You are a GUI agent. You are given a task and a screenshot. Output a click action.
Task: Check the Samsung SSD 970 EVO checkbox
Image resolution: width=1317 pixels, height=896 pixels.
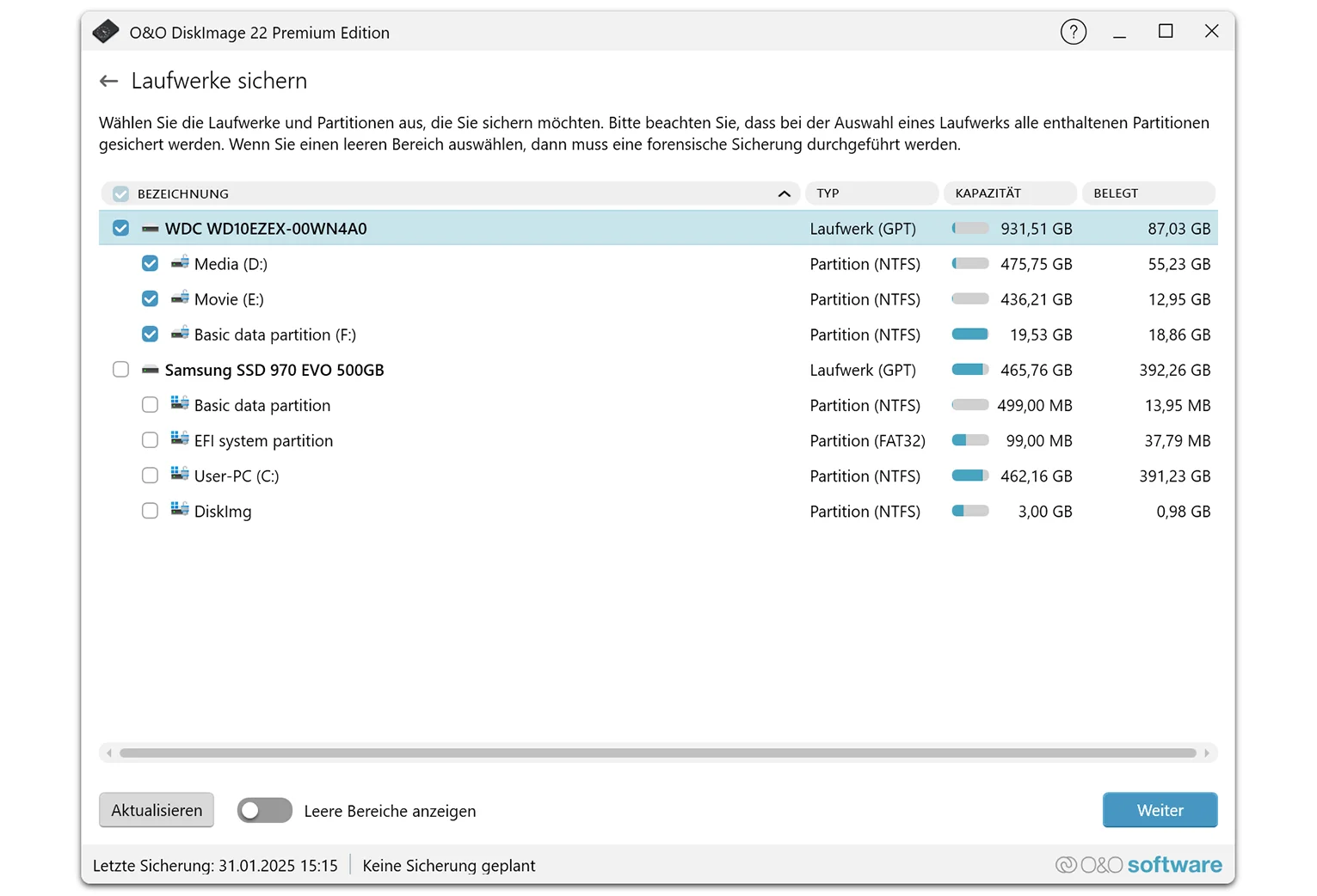coord(120,370)
